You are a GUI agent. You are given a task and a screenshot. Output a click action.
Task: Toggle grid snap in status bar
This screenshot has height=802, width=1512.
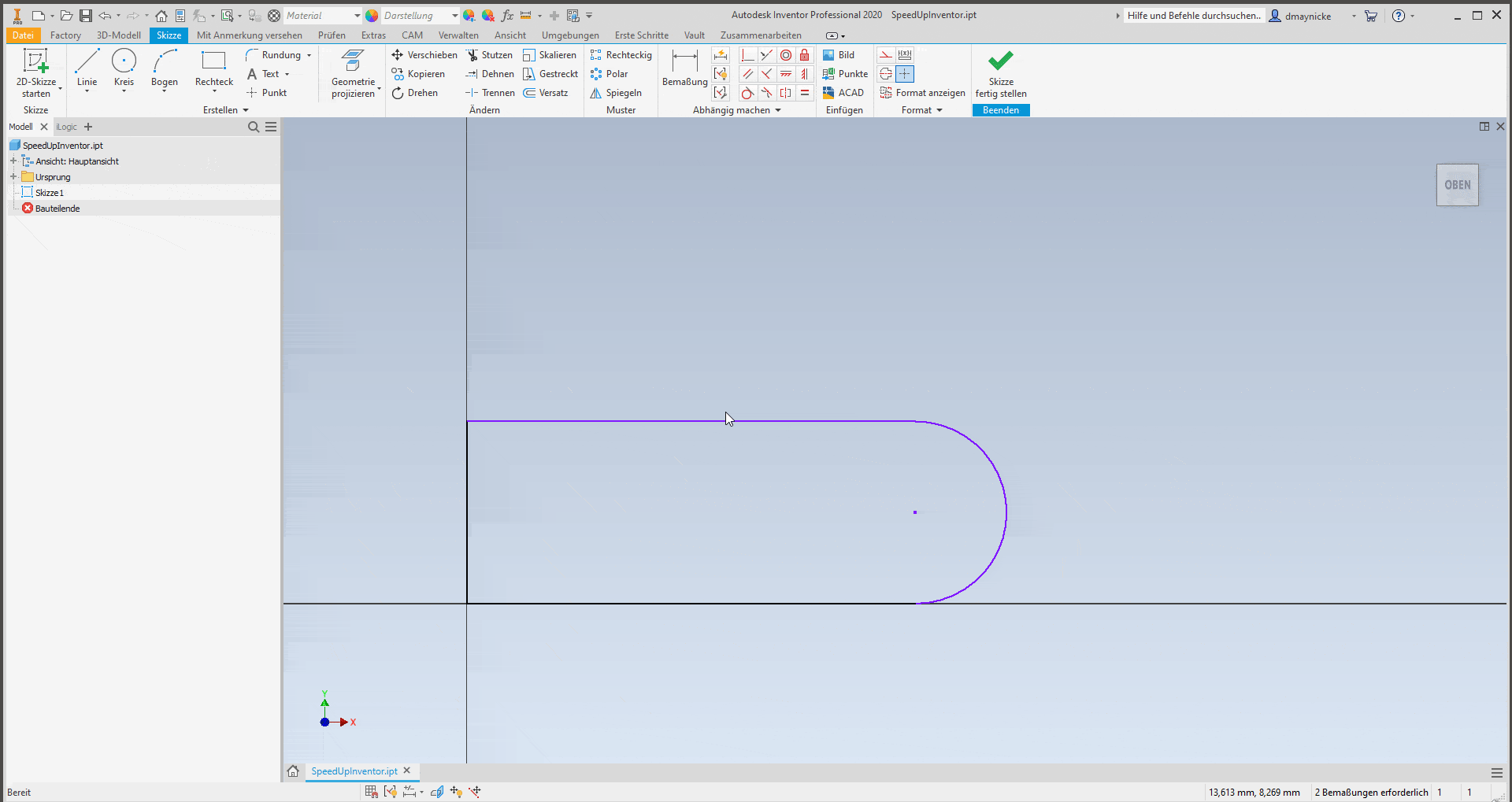point(371,792)
